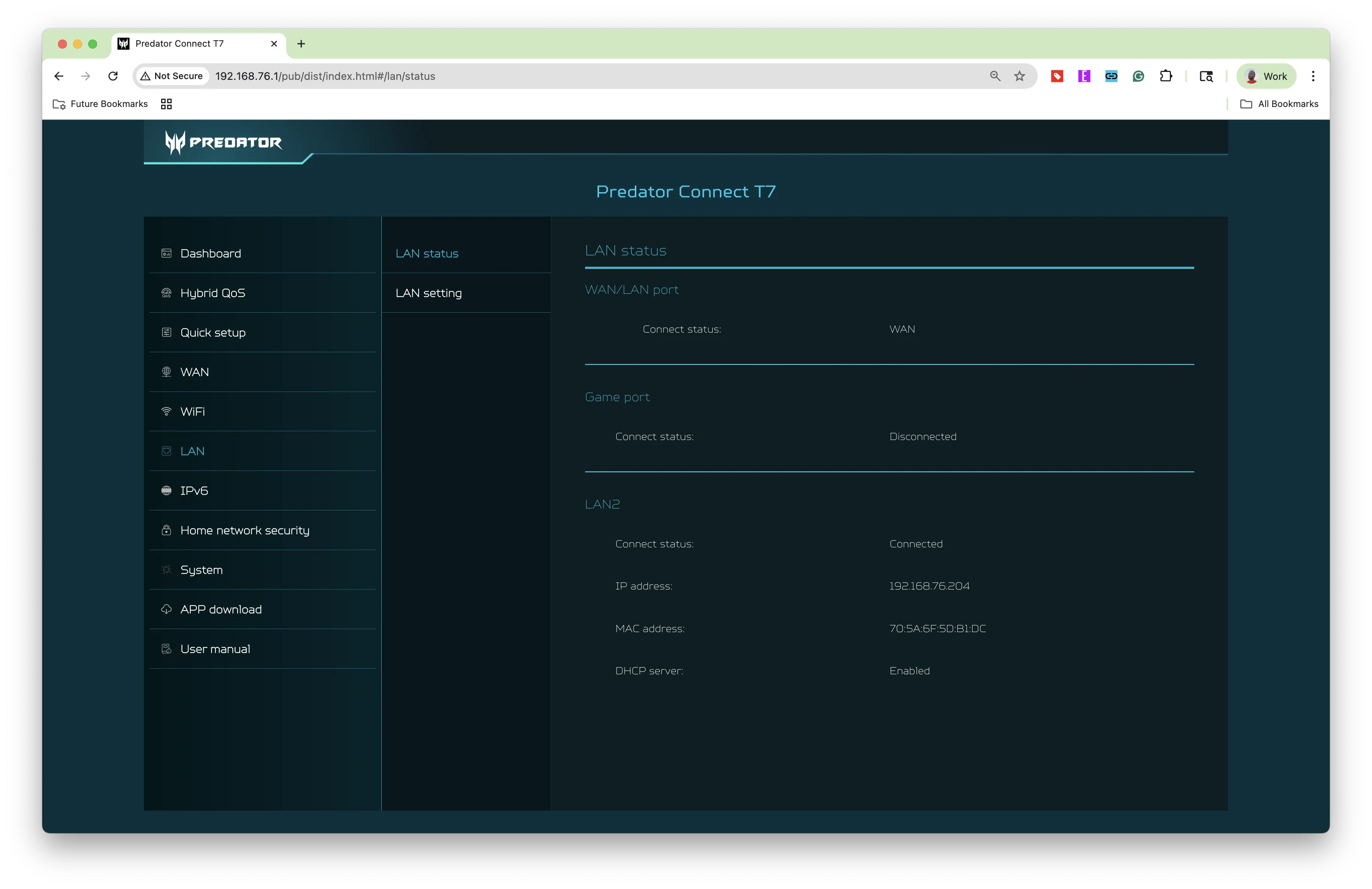Open the Quick setup menu item
The width and height of the screenshot is (1372, 889).
tap(262, 332)
